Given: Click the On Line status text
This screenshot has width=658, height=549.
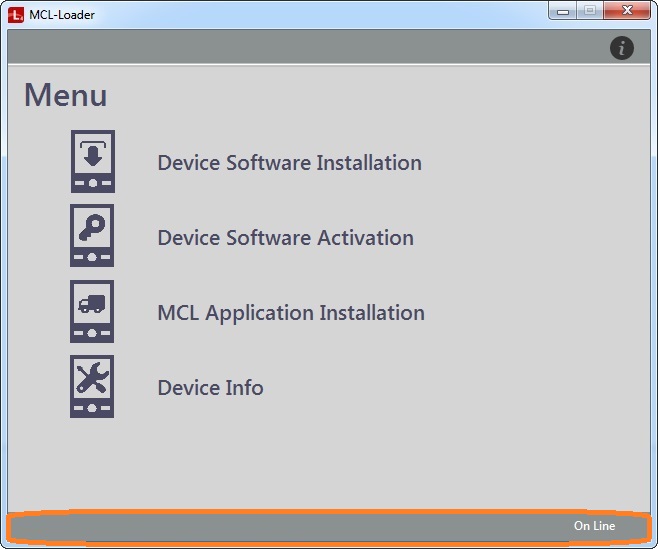Looking at the screenshot, I should pyautogui.click(x=594, y=525).
